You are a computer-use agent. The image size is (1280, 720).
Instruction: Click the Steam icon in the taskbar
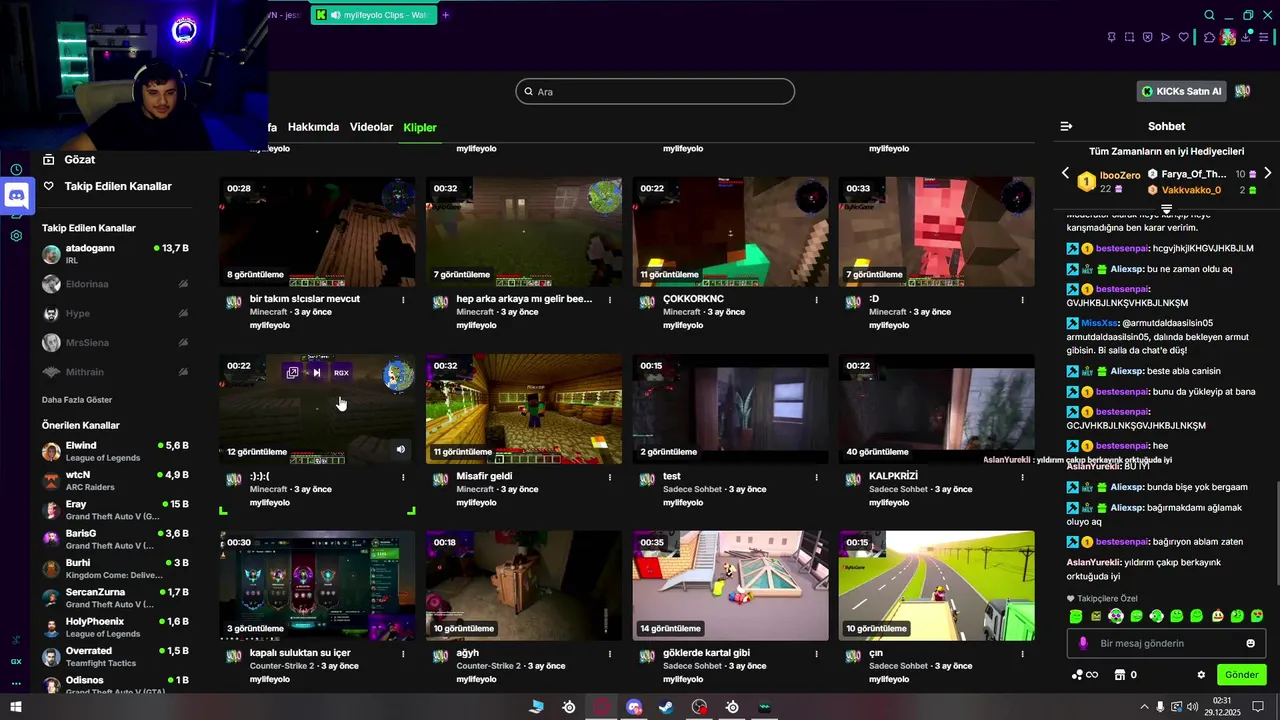tap(666, 707)
